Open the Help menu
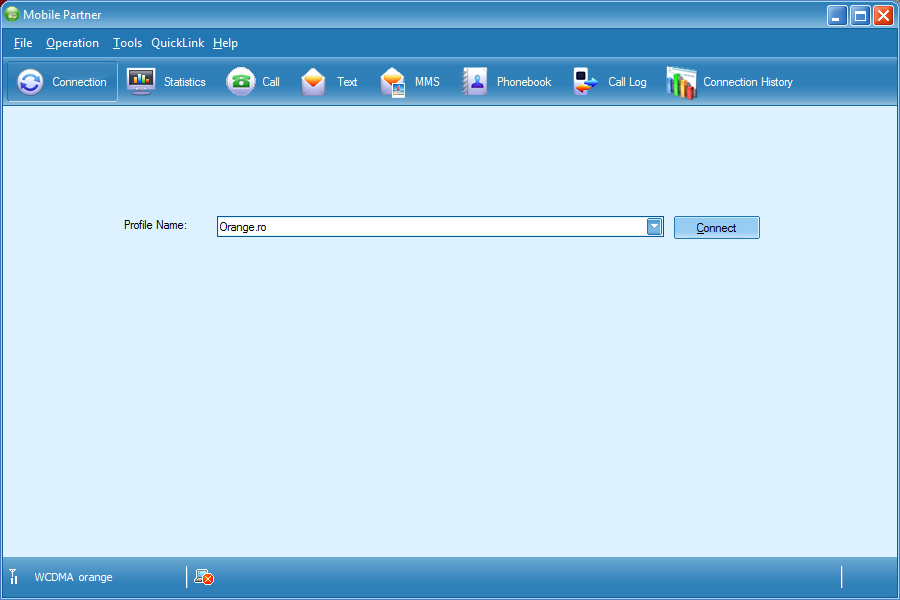The height and width of the screenshot is (600, 900). 225,43
